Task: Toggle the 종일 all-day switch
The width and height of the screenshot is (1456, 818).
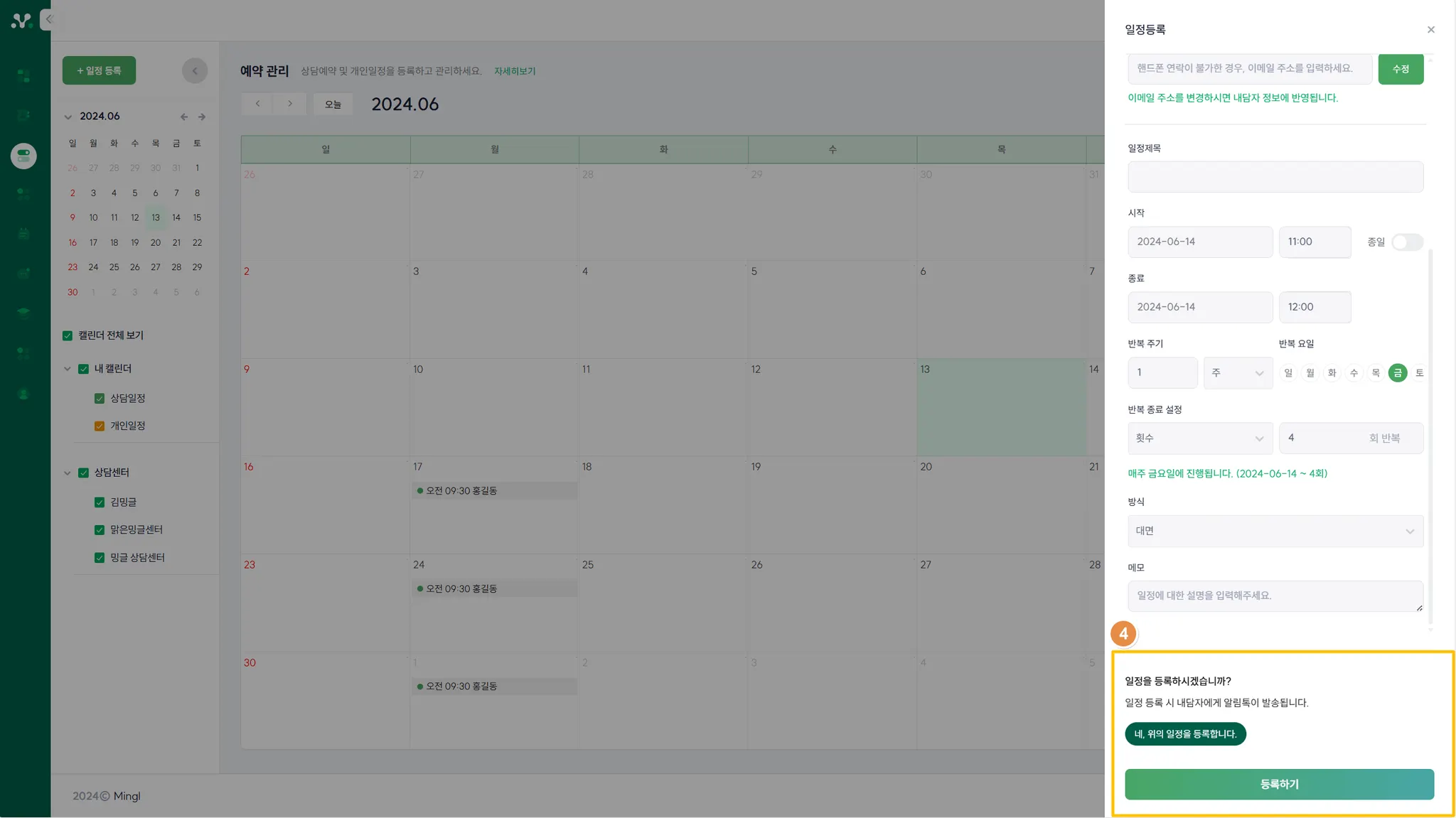Action: [x=1406, y=242]
